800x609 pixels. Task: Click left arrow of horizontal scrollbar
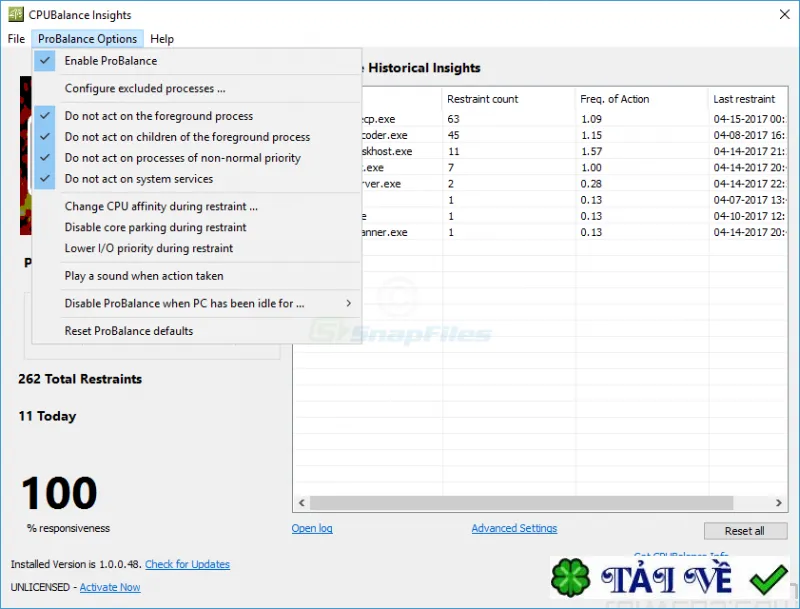[302, 503]
